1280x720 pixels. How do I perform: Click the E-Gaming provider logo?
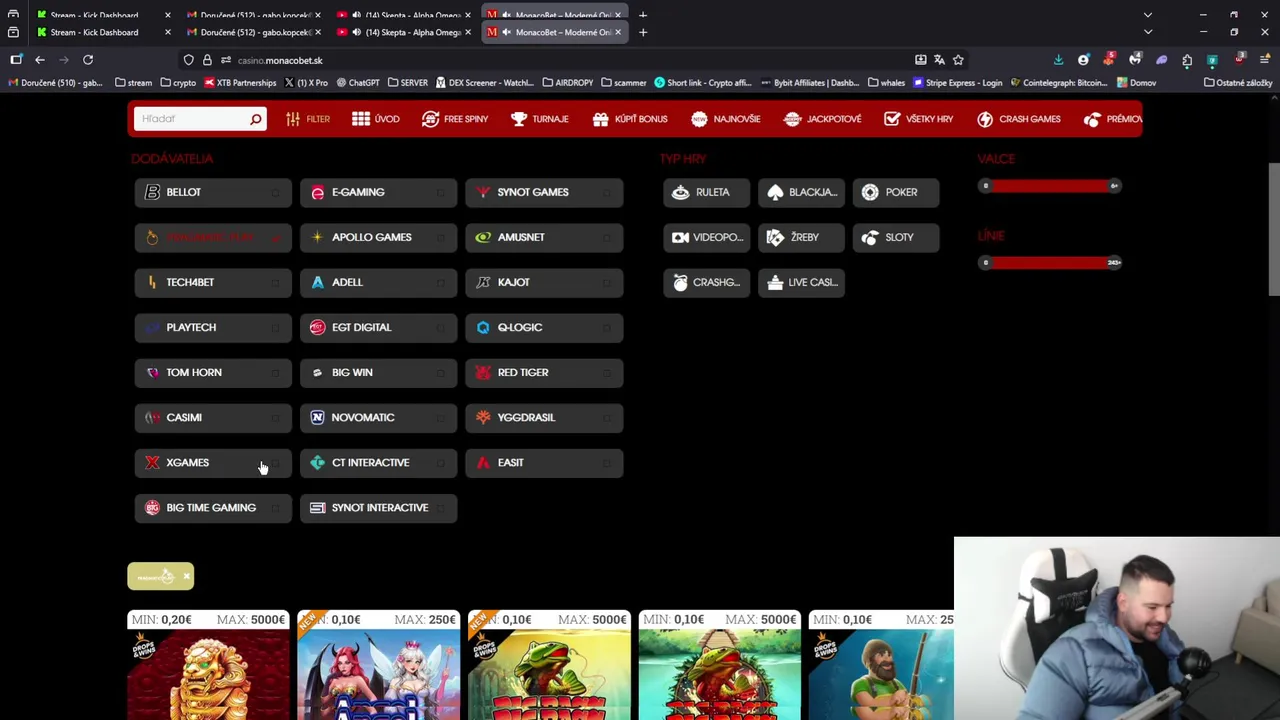(318, 192)
